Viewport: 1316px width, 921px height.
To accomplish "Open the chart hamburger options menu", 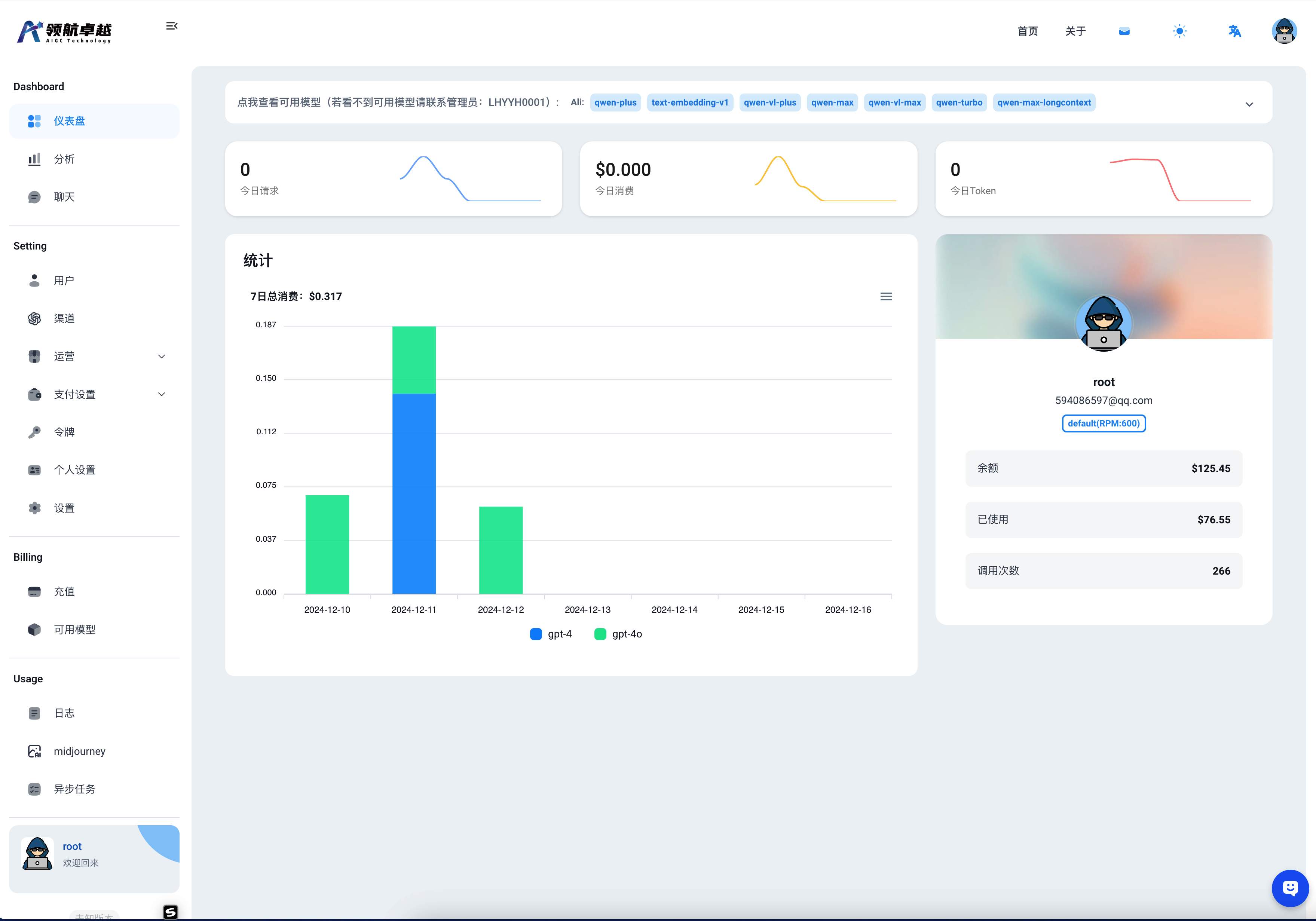I will pyautogui.click(x=885, y=296).
